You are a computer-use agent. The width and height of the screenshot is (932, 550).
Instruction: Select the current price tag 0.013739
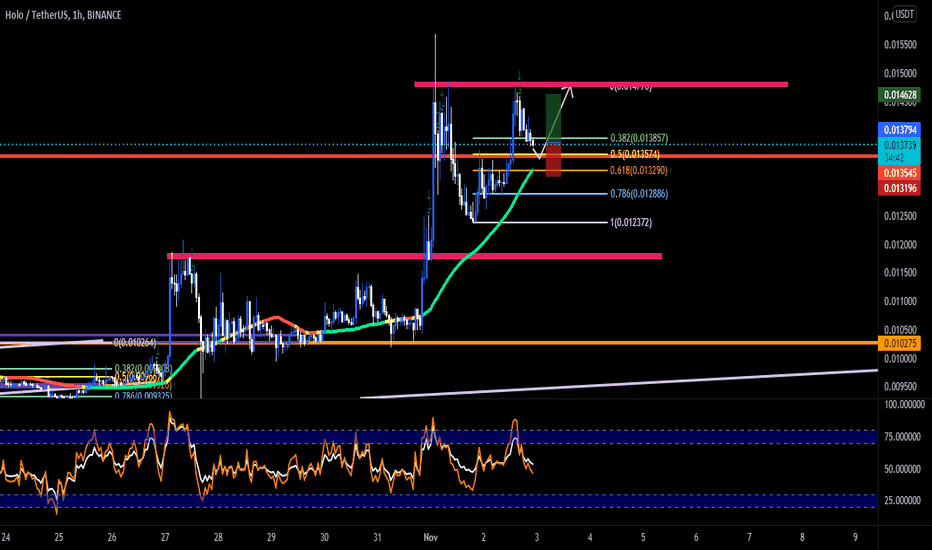pos(900,145)
